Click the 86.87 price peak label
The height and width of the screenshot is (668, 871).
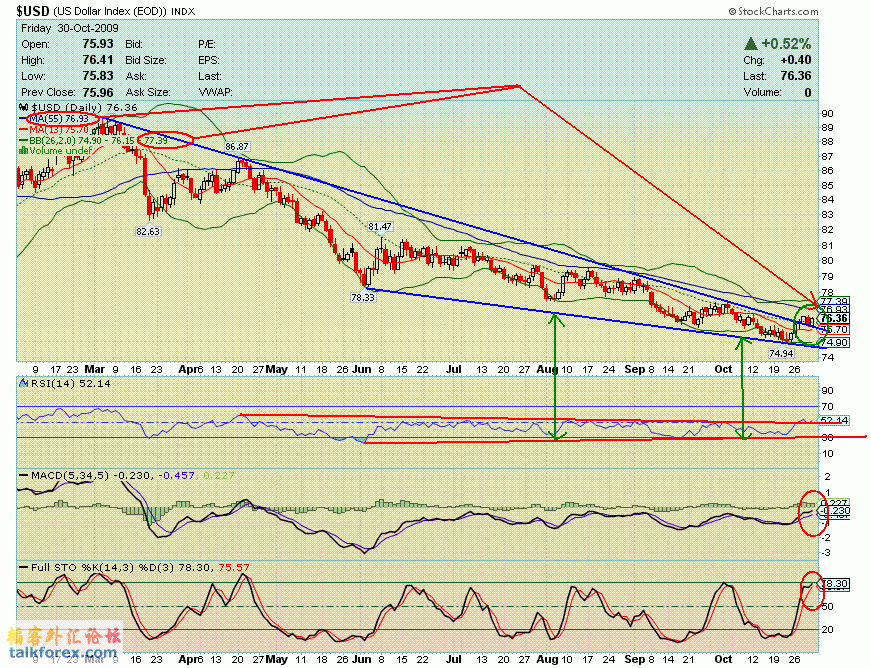pyautogui.click(x=237, y=147)
